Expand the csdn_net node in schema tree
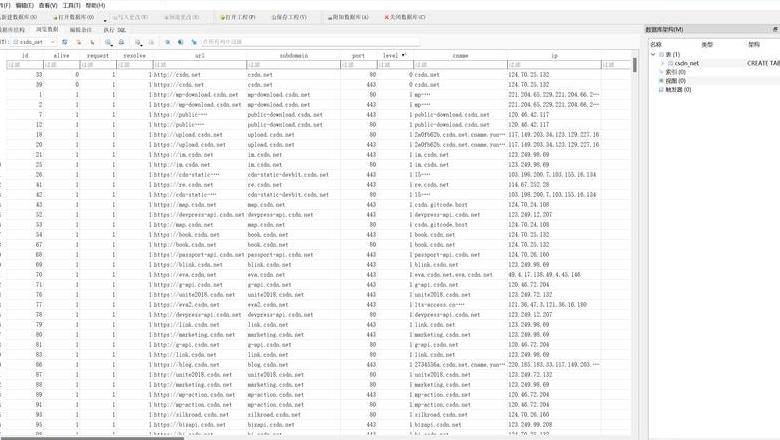This screenshot has width=780, height=440. (662, 63)
